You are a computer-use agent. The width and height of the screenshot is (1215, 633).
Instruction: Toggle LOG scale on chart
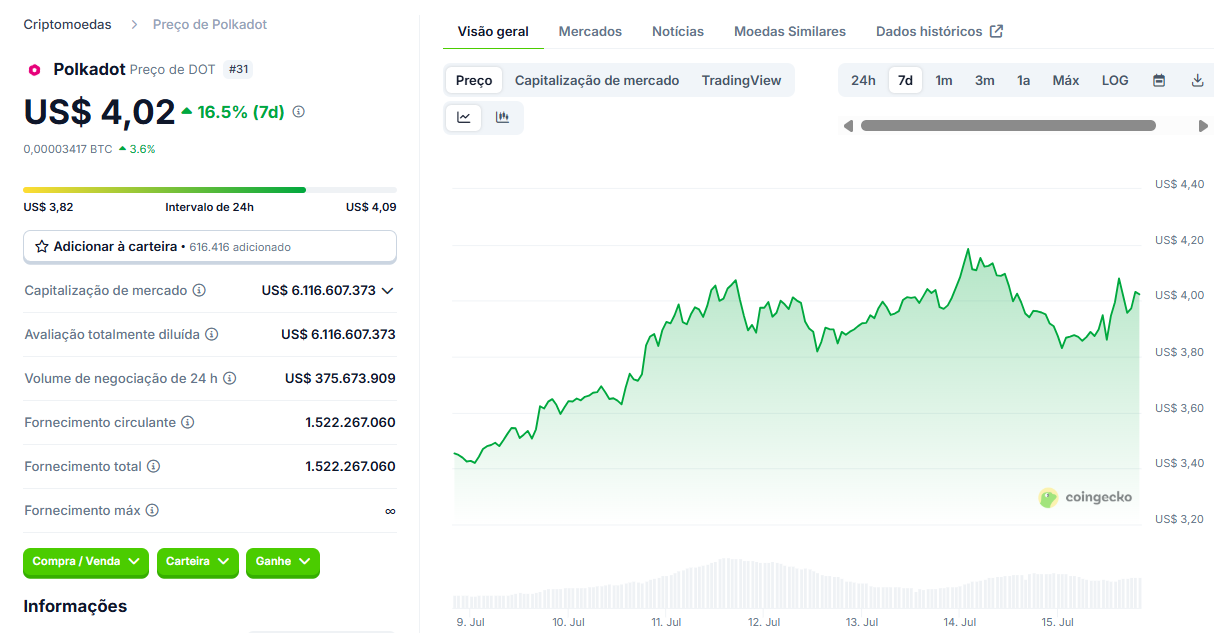pyautogui.click(x=1115, y=80)
